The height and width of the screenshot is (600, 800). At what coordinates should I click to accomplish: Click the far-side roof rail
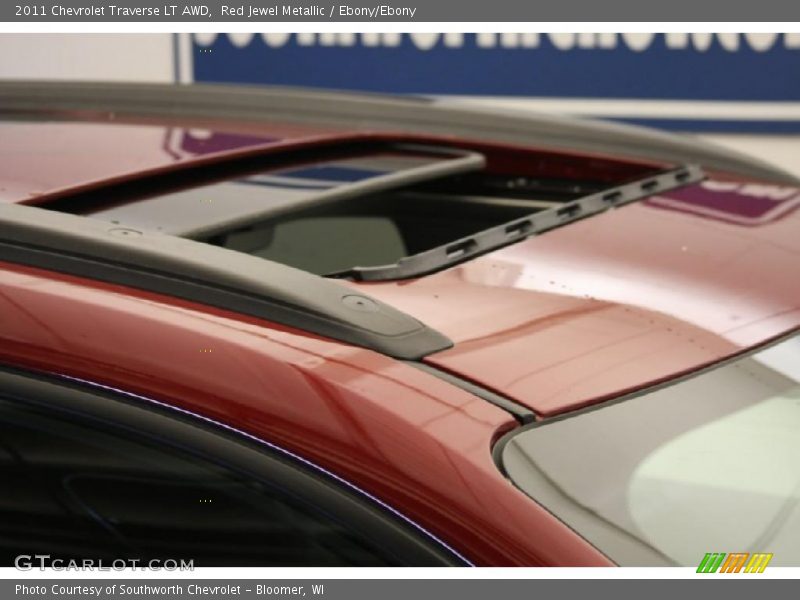(400, 113)
